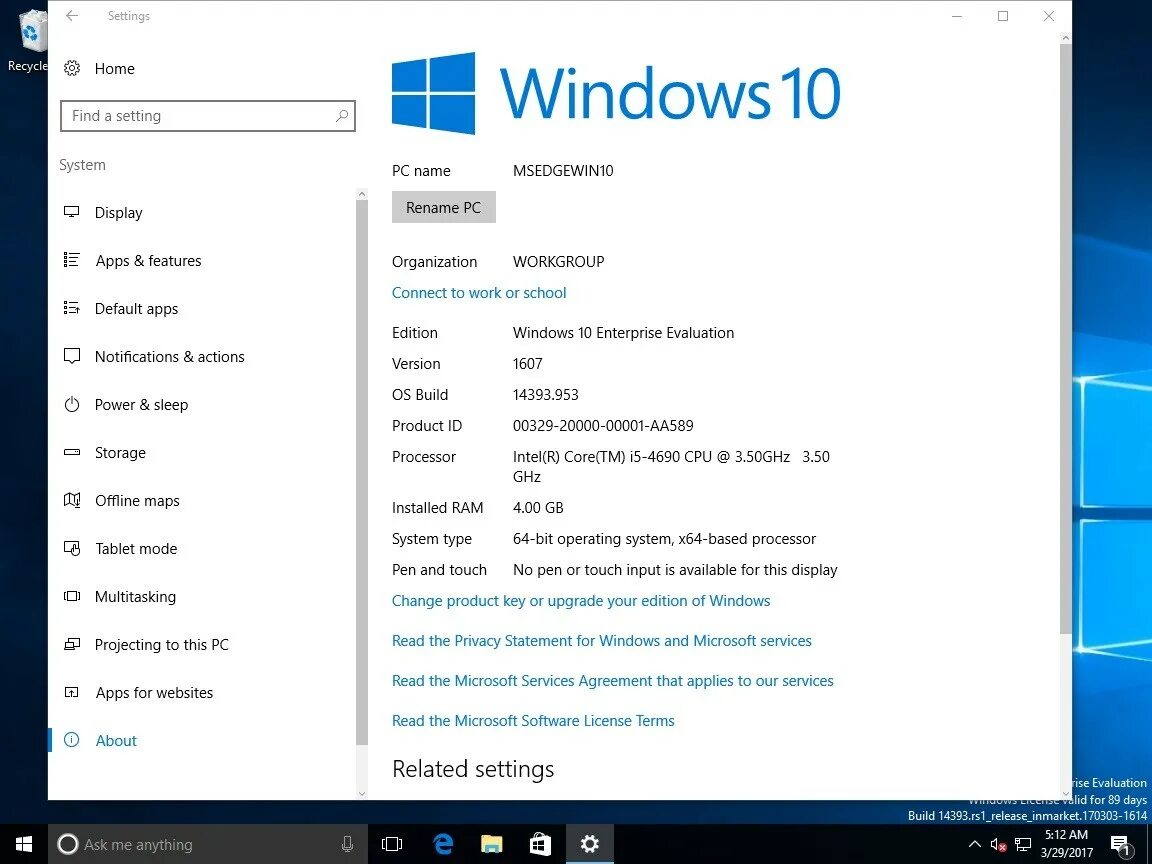Click the Tablet mode icon

(71, 549)
